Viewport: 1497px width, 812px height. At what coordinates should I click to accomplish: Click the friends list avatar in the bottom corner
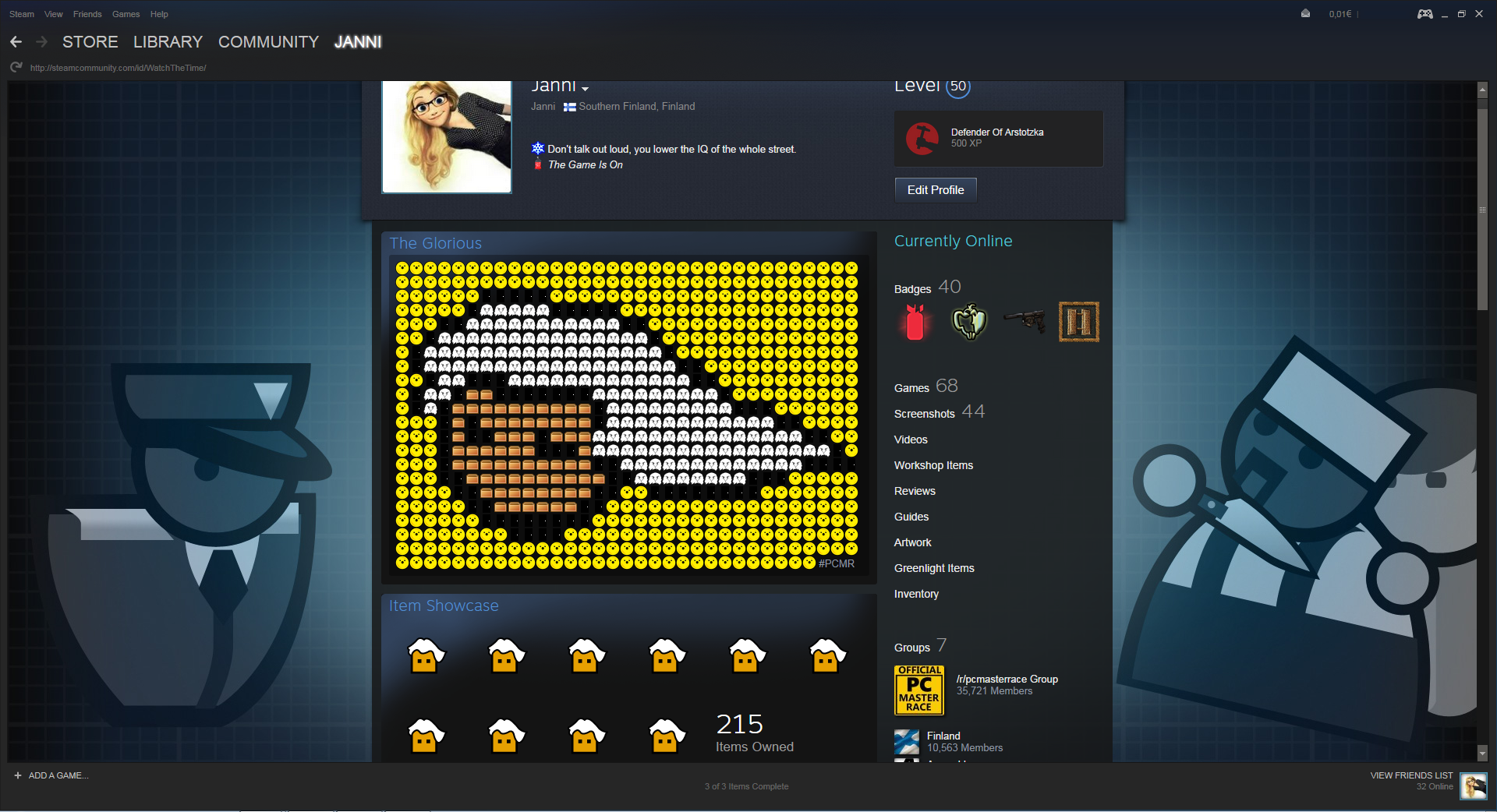point(1473,786)
